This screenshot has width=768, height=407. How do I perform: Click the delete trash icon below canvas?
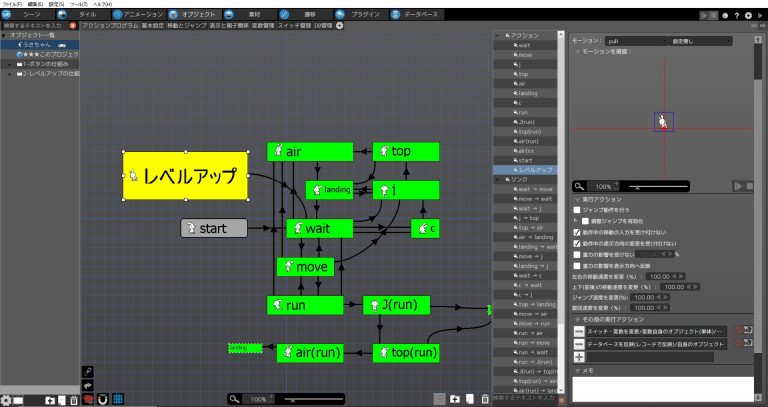tap(485, 399)
